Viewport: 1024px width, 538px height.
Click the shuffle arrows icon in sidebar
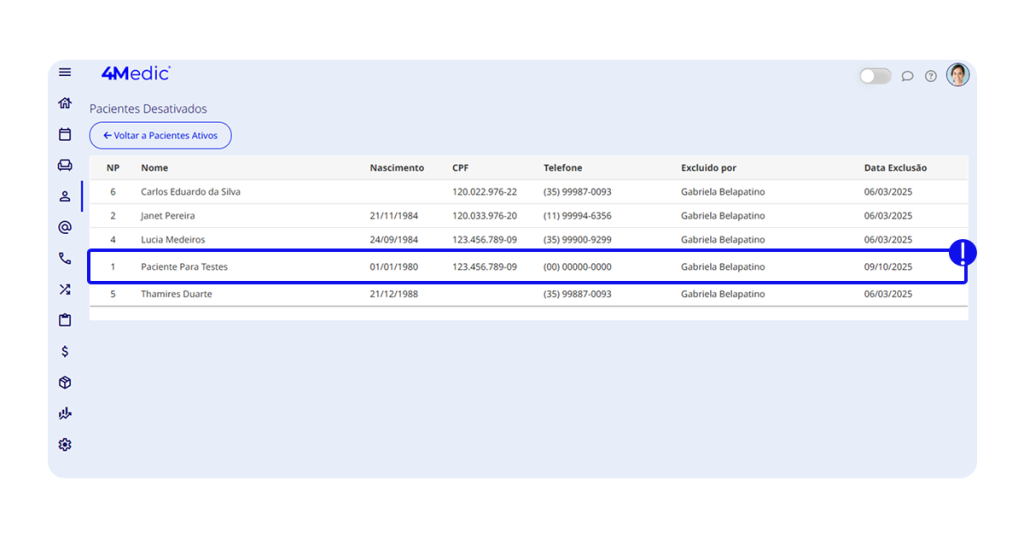coord(65,290)
